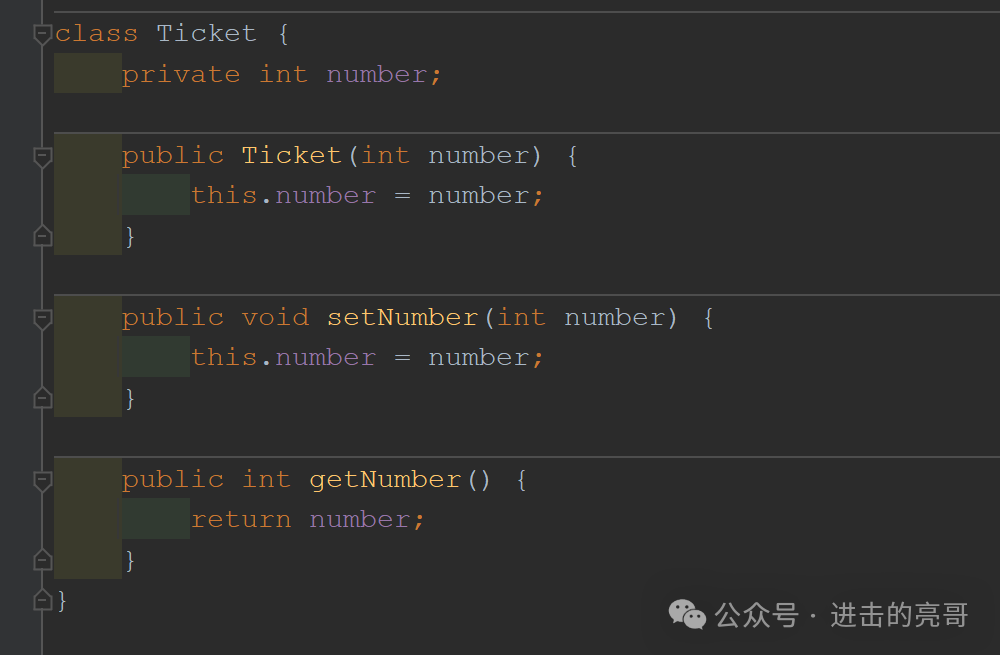Collapse the Ticket constructor fold marker
This screenshot has height=655, width=1000.
click(42, 156)
